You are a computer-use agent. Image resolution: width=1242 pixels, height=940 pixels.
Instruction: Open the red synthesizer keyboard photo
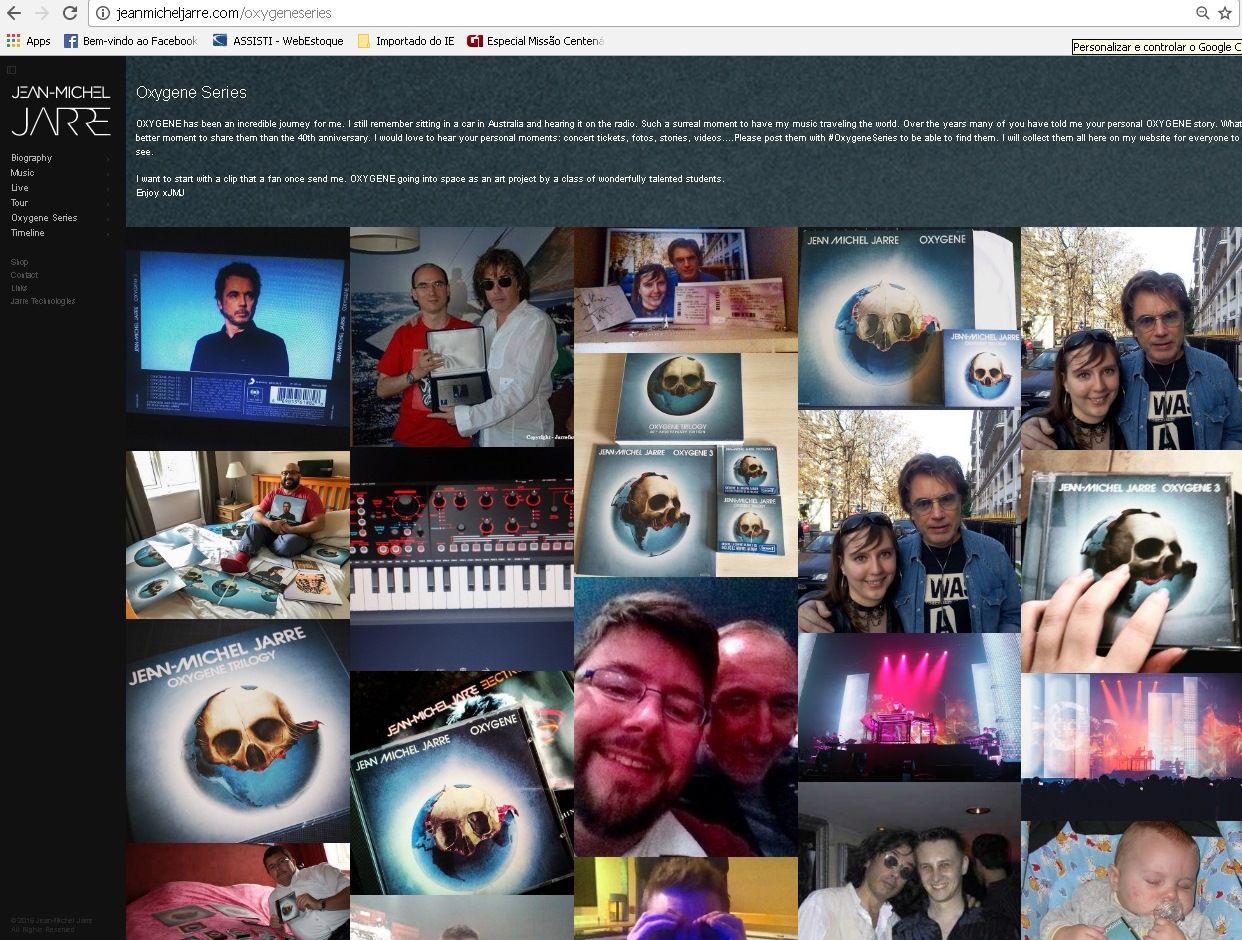point(462,559)
